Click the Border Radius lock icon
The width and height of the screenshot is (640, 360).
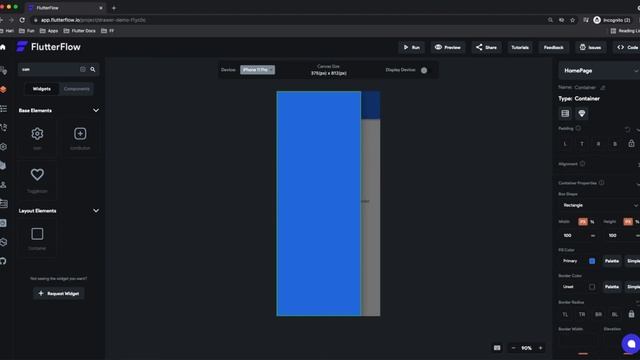tap(631, 314)
